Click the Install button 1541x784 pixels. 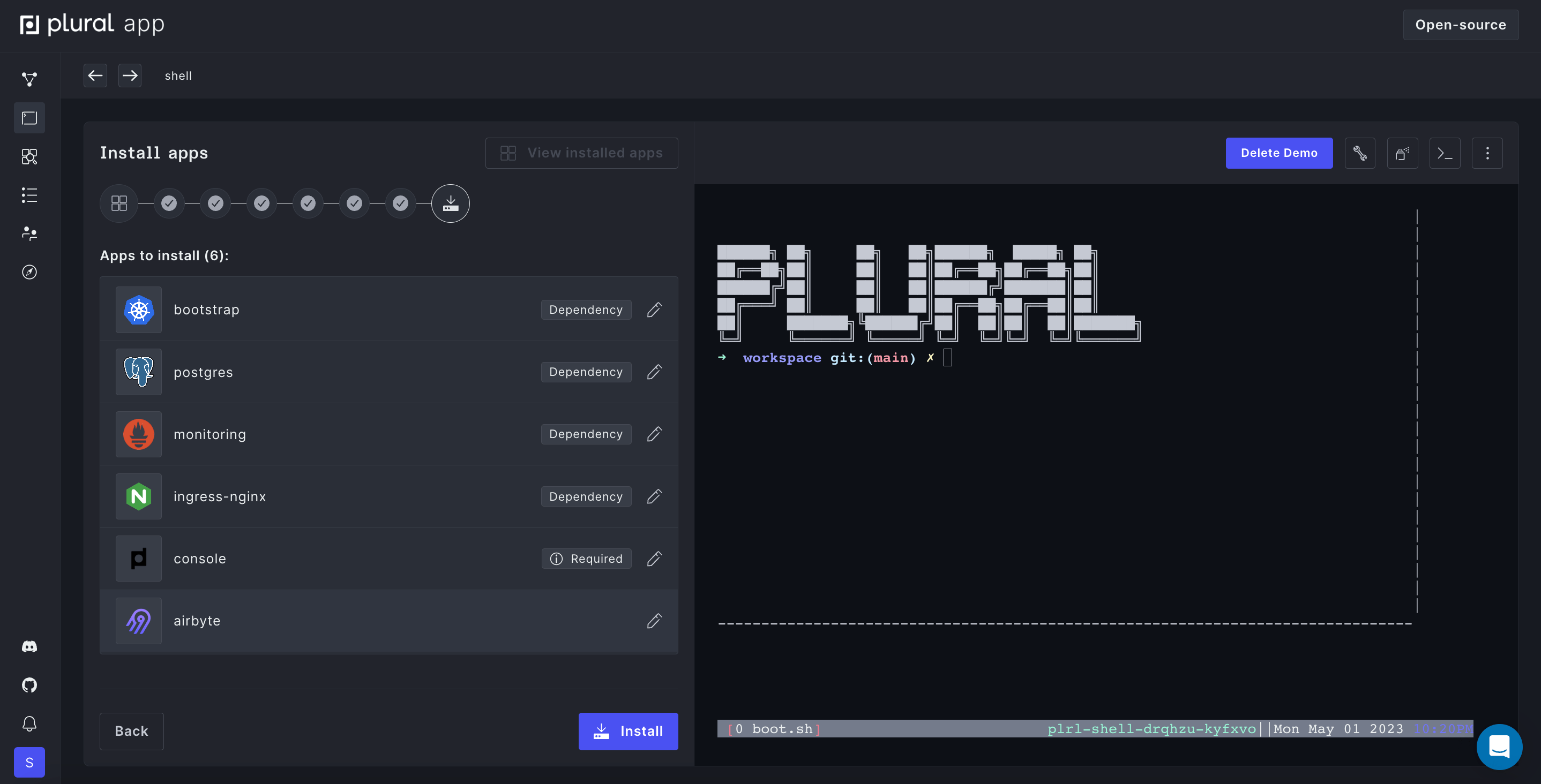(627, 731)
